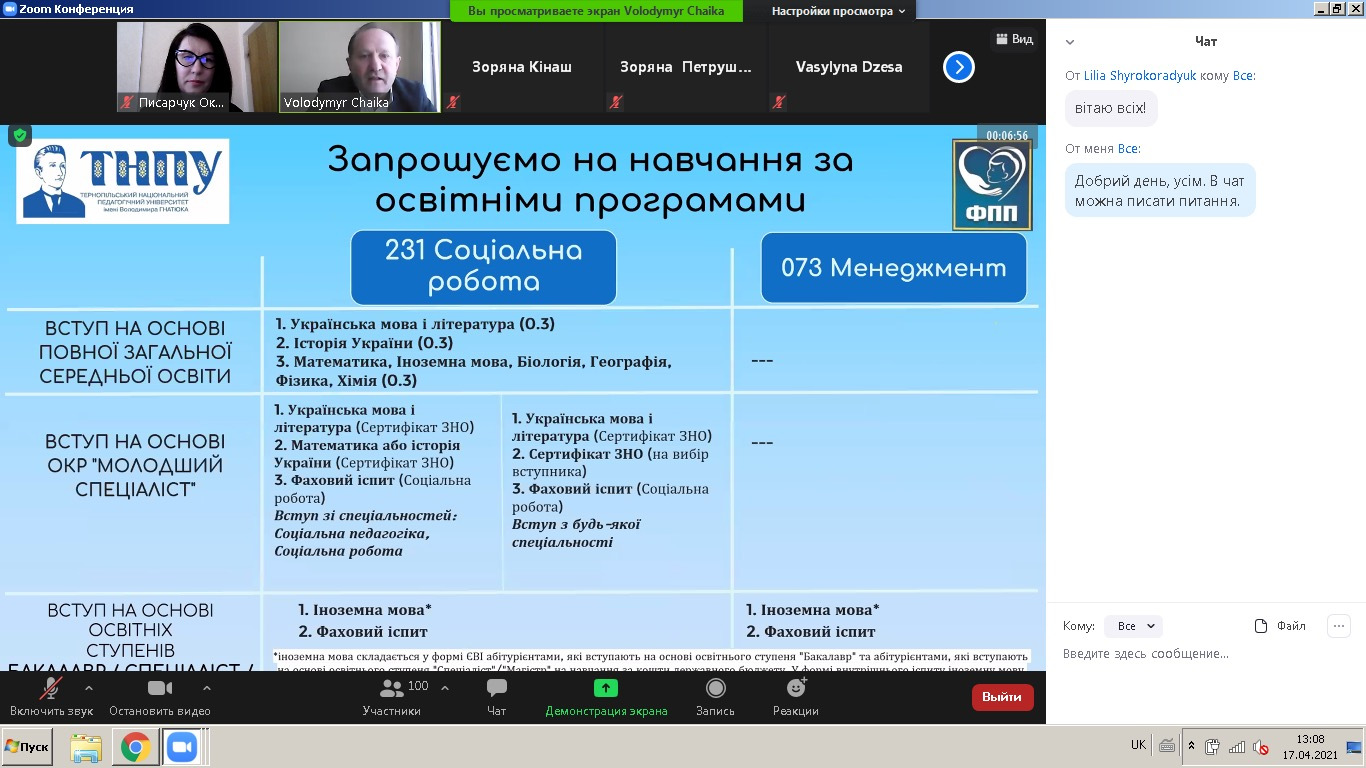Open the Реакции emoji reactions
The width and height of the screenshot is (1366, 768).
pyautogui.click(x=795, y=696)
